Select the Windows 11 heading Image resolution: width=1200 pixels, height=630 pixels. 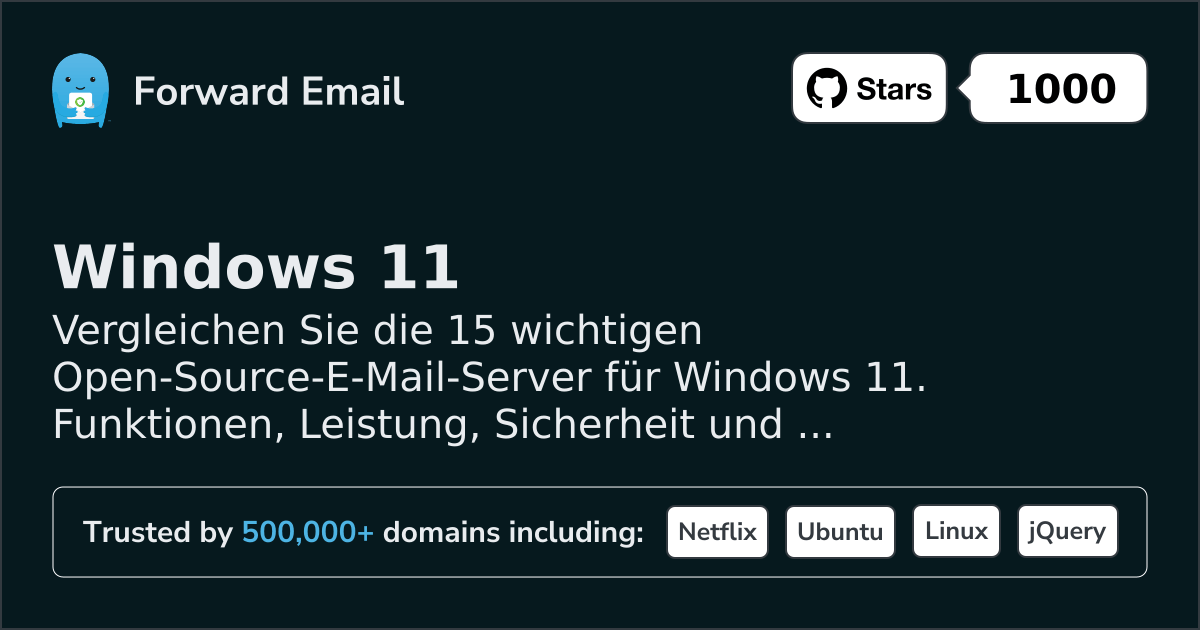click(x=256, y=268)
